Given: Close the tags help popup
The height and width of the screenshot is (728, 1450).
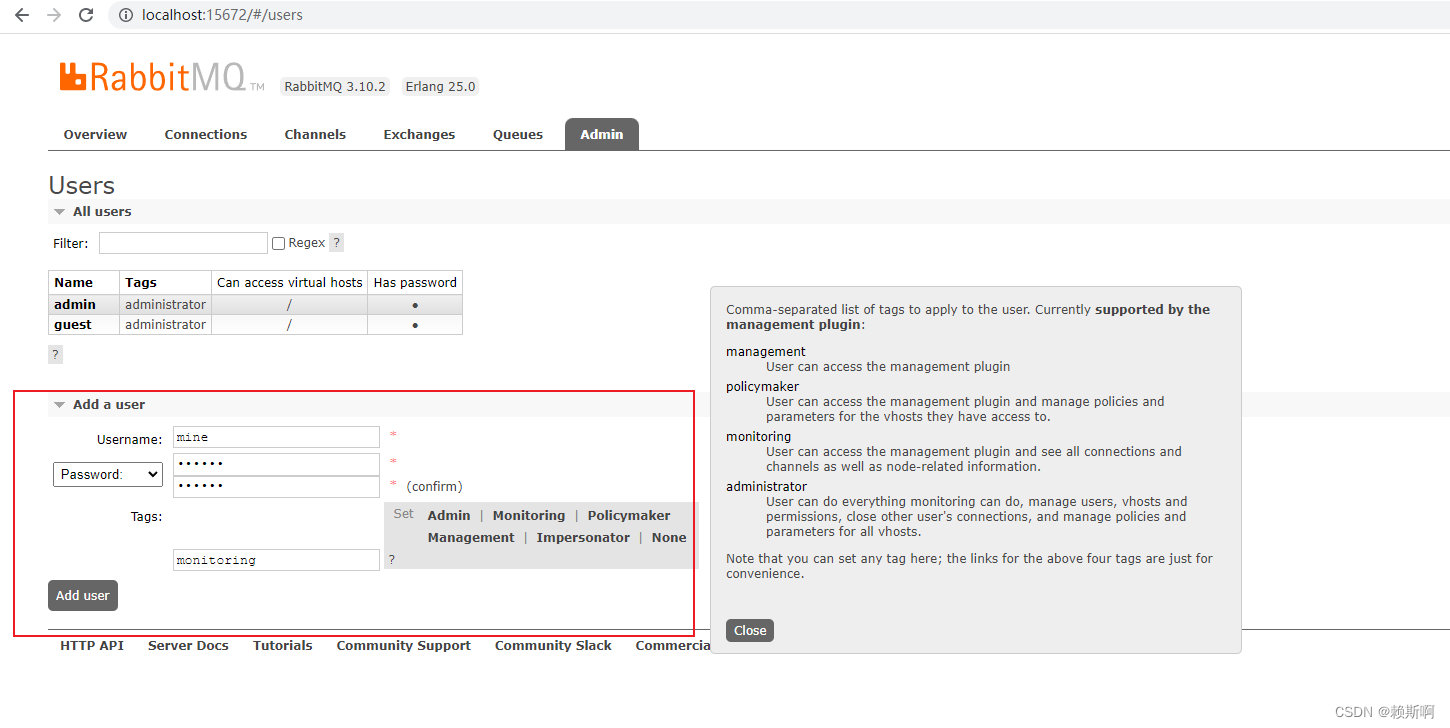Looking at the screenshot, I should click(750, 631).
